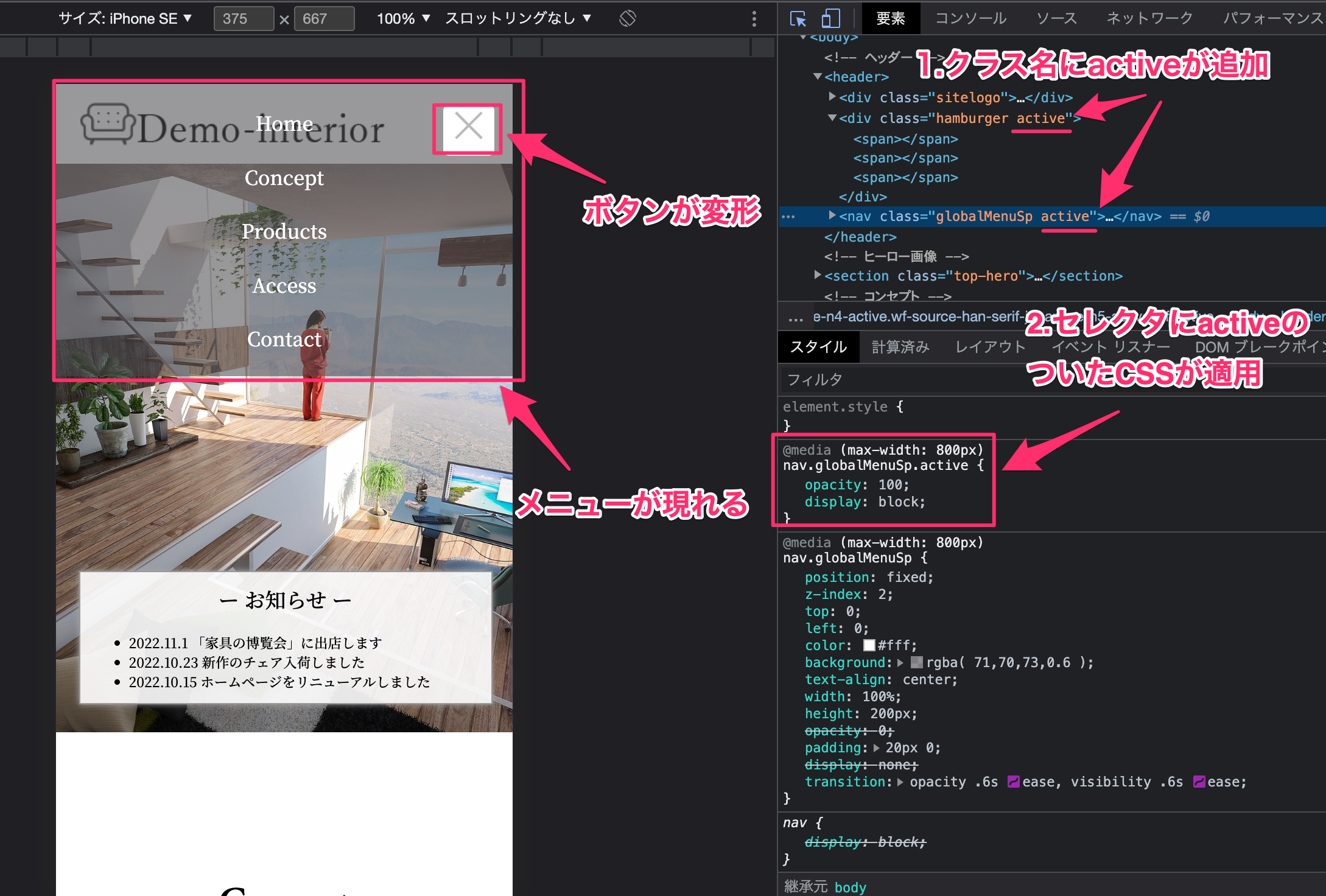The height and width of the screenshot is (896, 1326).
Task: Select the 計算済み computed tab
Action: tap(900, 347)
